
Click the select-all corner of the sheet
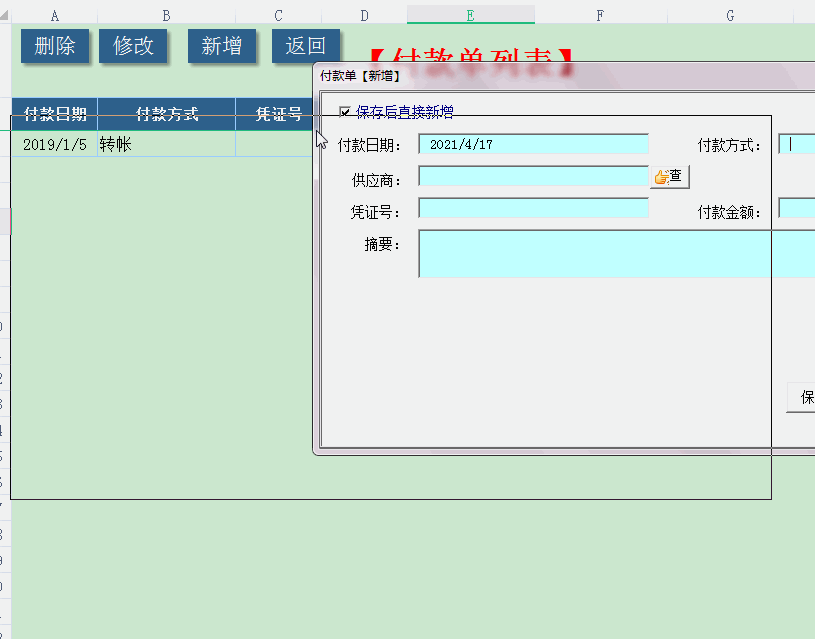tap(5, 15)
